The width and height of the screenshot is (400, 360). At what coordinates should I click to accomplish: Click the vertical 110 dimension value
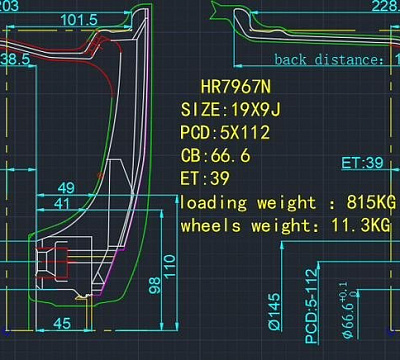pyautogui.click(x=170, y=266)
